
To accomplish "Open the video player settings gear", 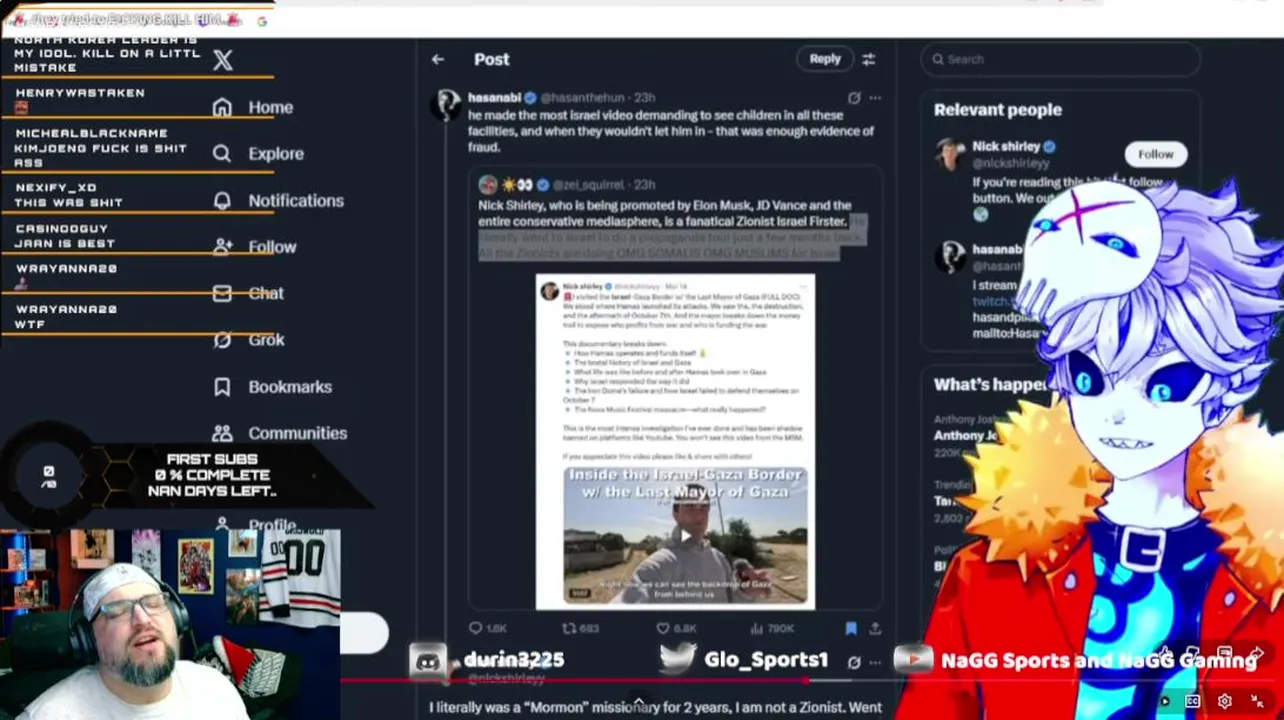I will [1224, 701].
